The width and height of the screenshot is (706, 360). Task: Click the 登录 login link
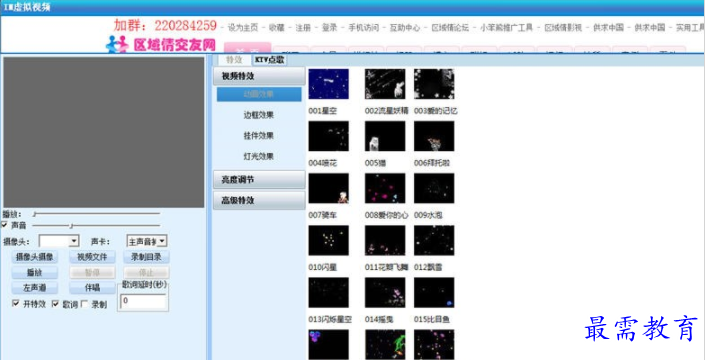[x=330, y=27]
